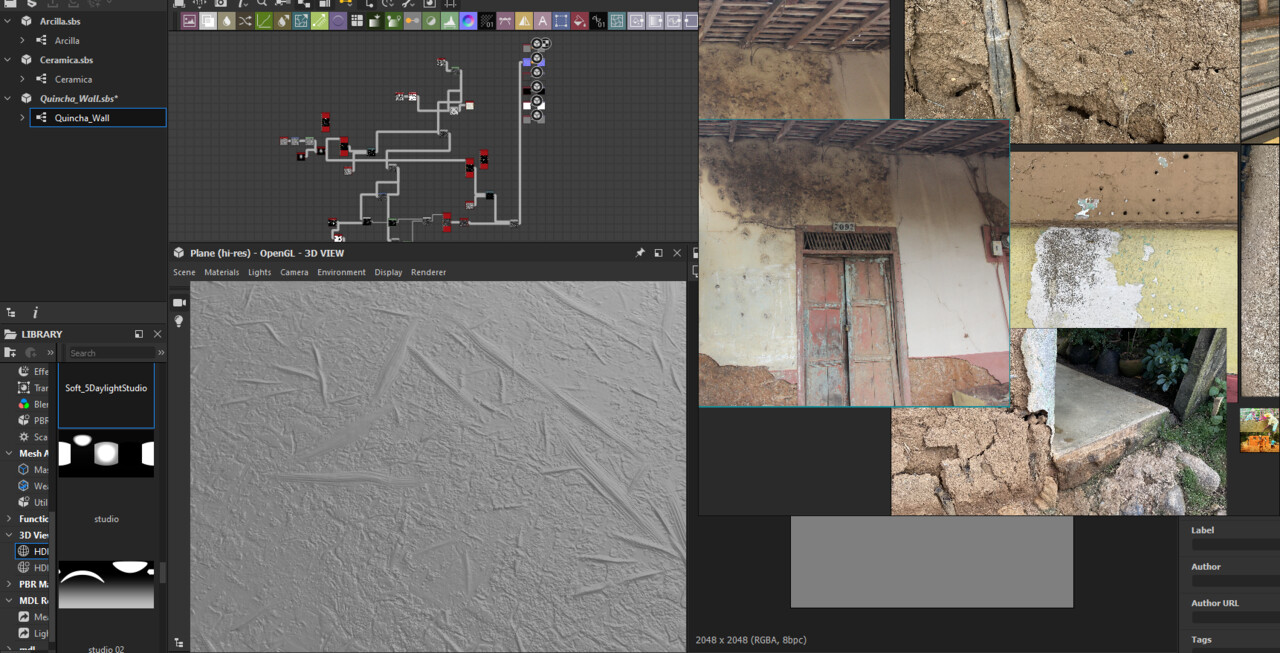
Task: Click the Library thumbnails scrollbar
Action: (x=161, y=572)
